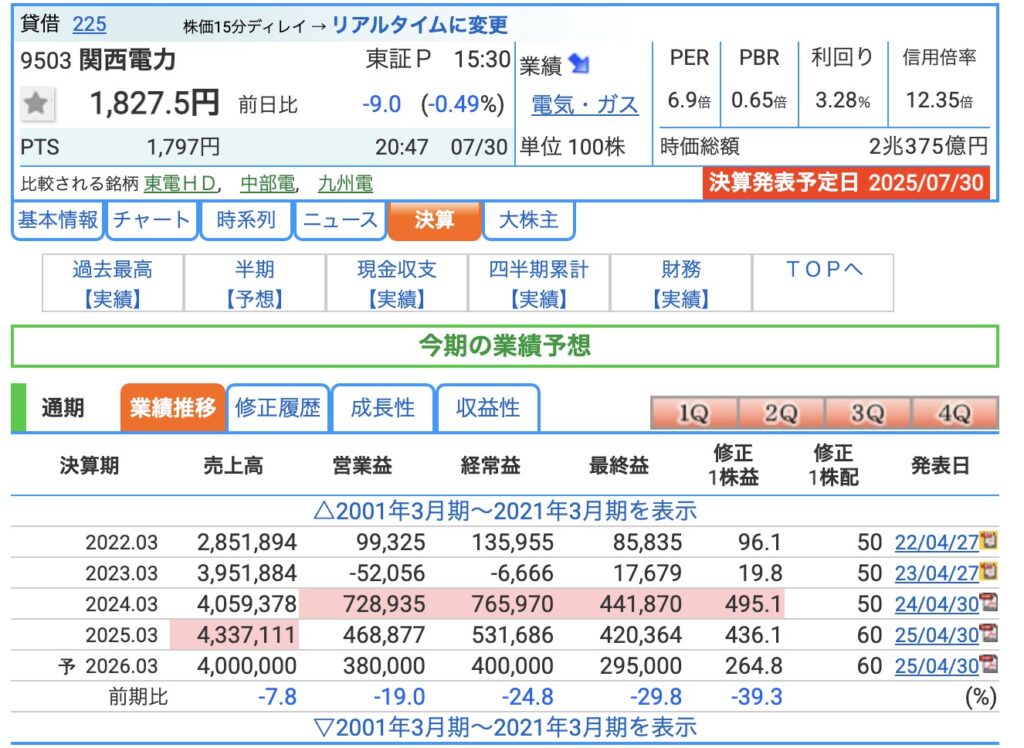The height and width of the screenshot is (748, 1024).
Task: Click the TOPへ button
Action: click(823, 284)
